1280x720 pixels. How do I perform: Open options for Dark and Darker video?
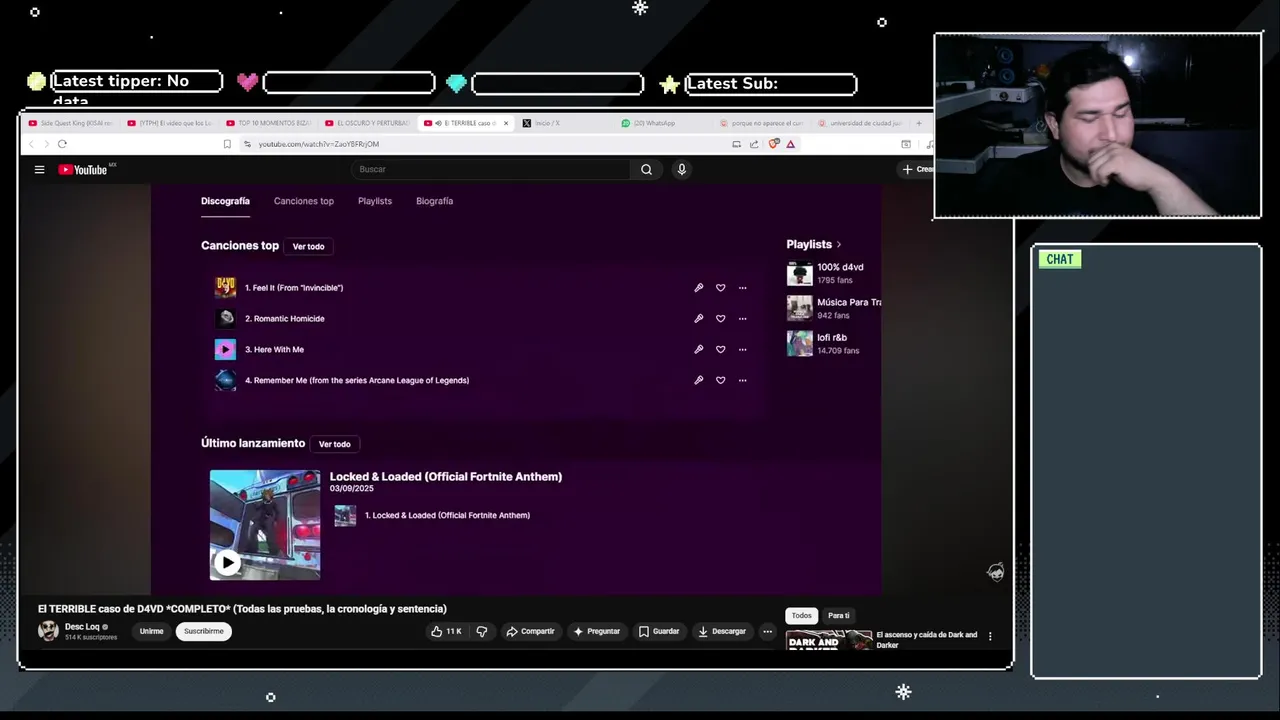(990, 636)
